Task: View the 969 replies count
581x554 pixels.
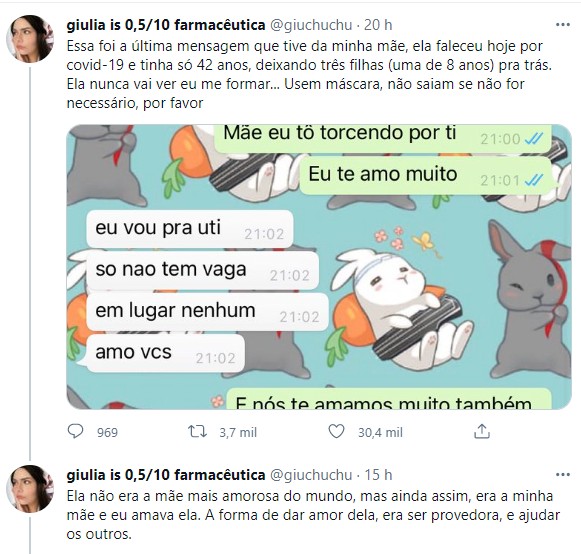Action: 107,432
